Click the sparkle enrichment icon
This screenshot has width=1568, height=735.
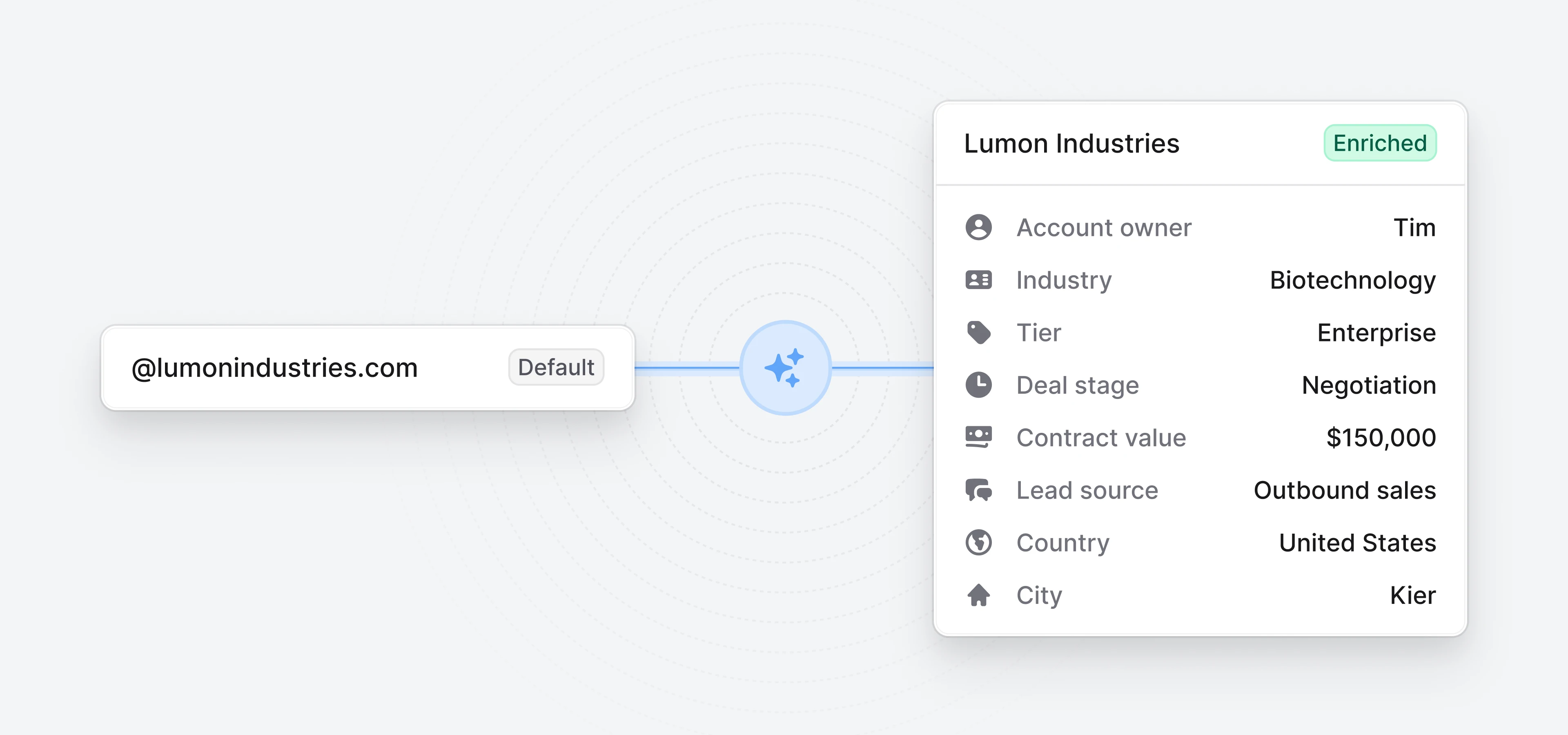784,367
